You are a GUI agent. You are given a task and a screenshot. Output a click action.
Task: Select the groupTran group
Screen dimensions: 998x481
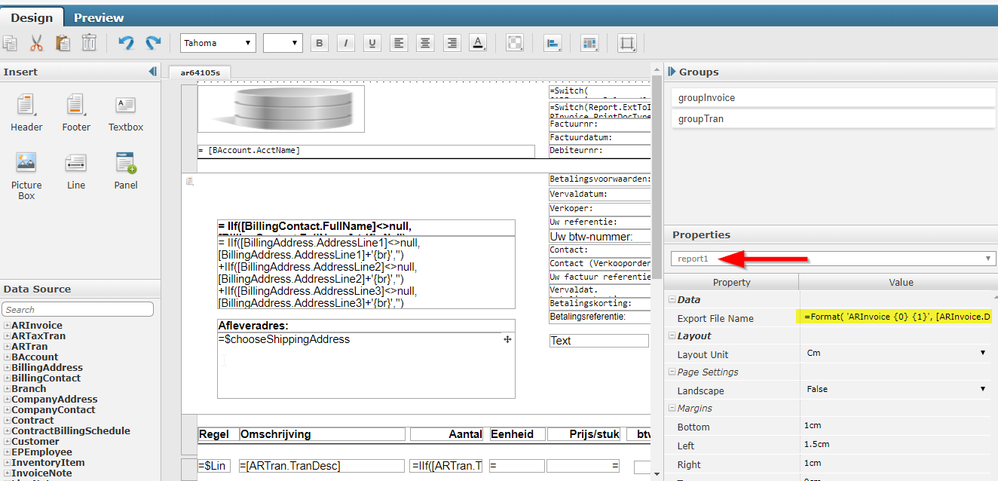(x=833, y=119)
